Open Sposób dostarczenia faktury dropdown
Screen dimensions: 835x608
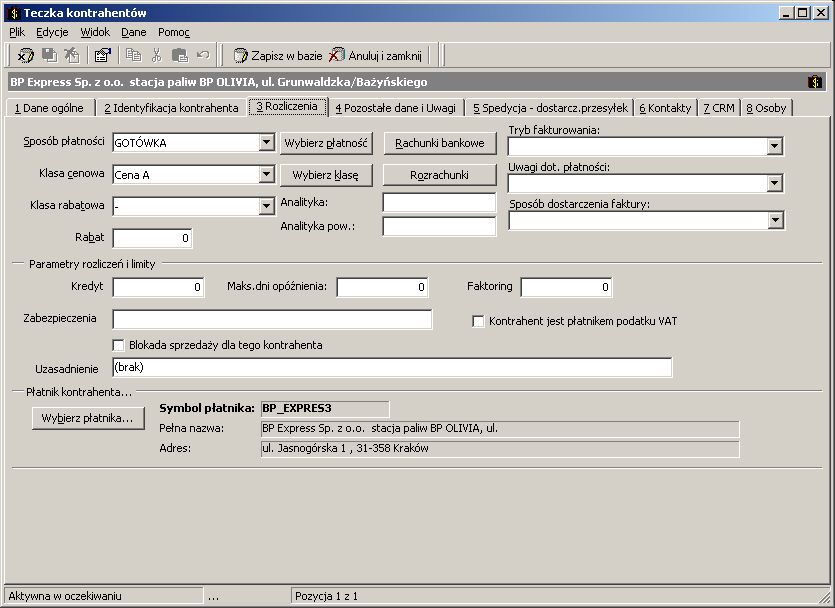[x=775, y=220]
